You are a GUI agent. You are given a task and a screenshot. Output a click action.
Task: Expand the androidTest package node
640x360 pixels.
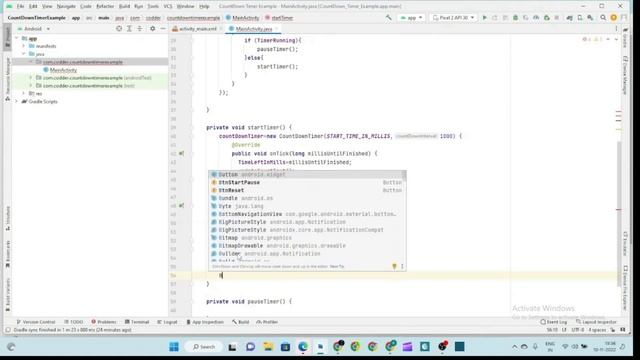pyautogui.click(x=31, y=78)
